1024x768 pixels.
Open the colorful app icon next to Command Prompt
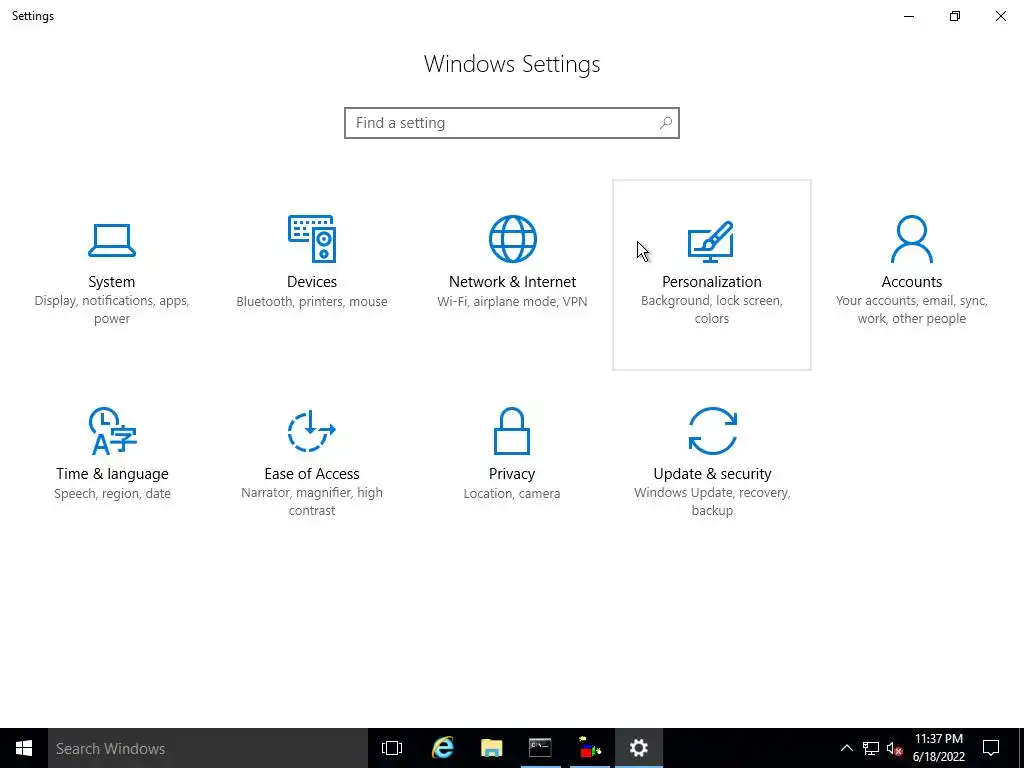coord(590,748)
